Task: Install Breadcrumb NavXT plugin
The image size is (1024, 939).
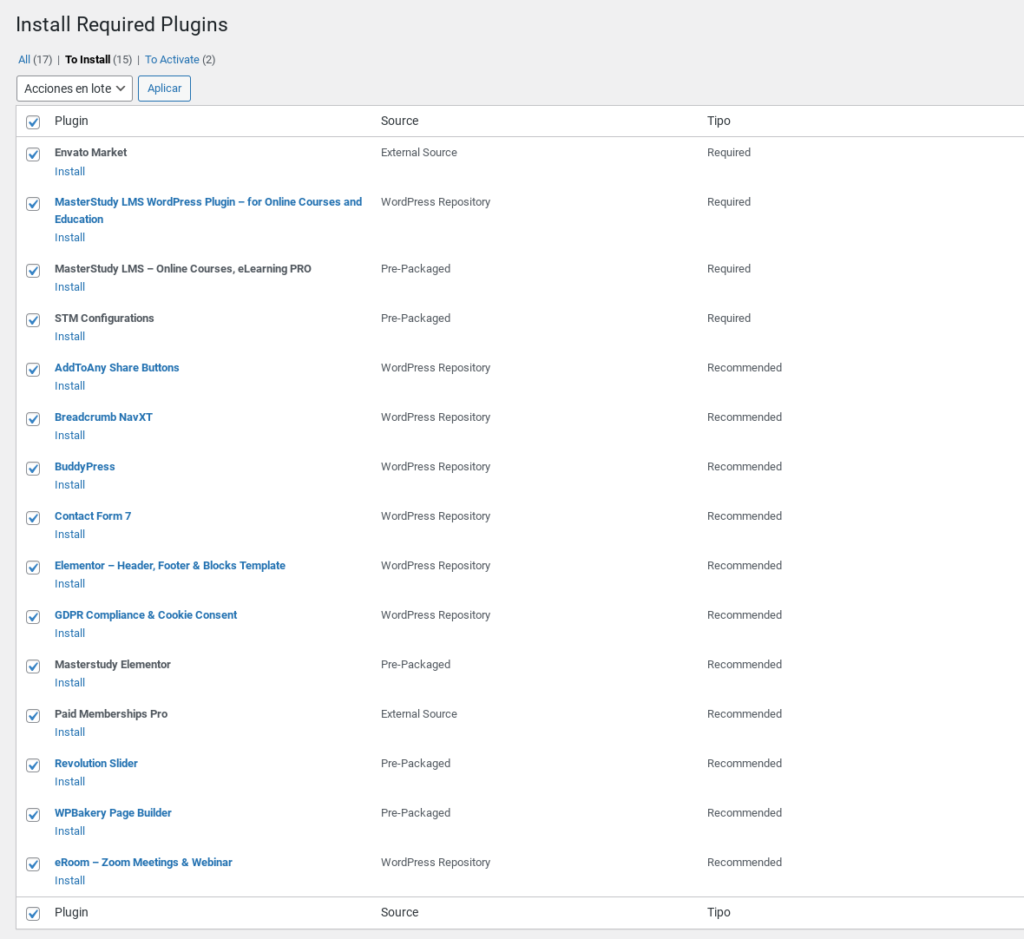Action: [70, 435]
